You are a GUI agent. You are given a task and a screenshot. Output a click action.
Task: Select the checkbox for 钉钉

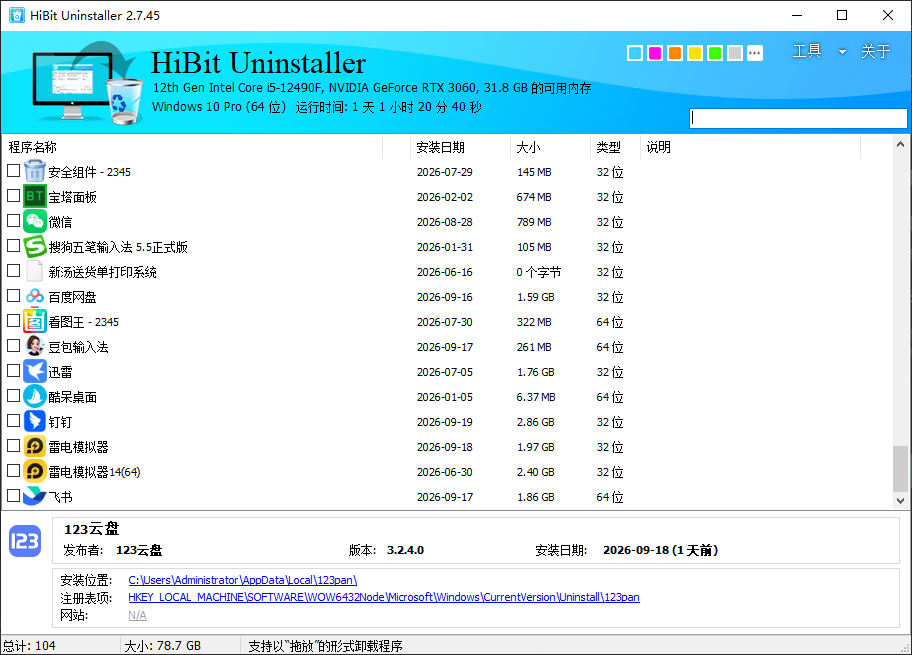coord(13,421)
